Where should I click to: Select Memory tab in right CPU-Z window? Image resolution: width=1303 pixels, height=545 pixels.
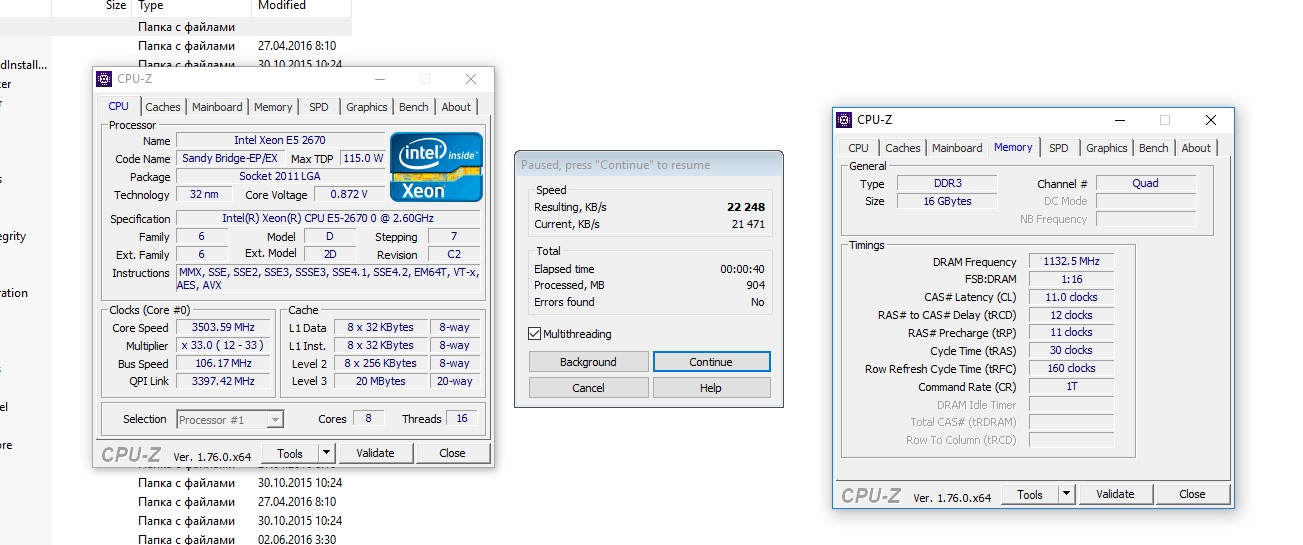point(1013,147)
